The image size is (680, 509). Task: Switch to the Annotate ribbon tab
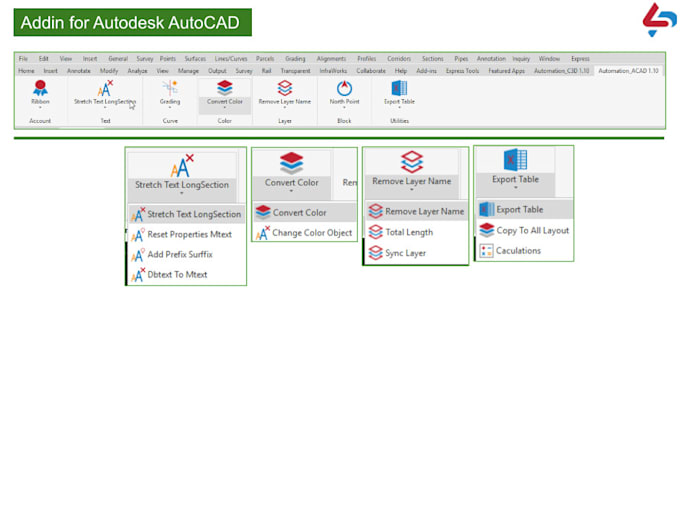[x=79, y=71]
